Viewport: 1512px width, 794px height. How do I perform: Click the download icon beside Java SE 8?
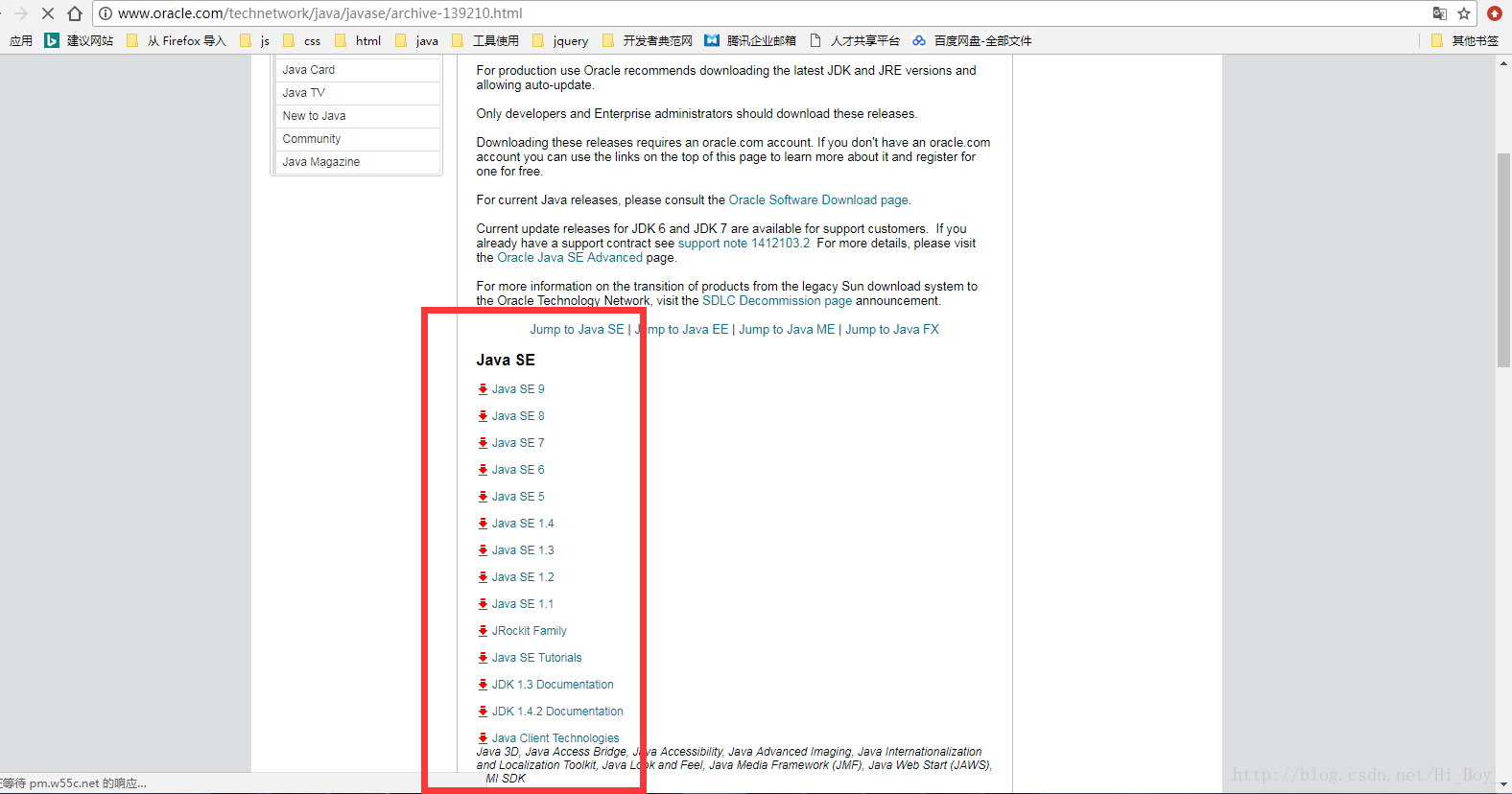click(x=483, y=416)
